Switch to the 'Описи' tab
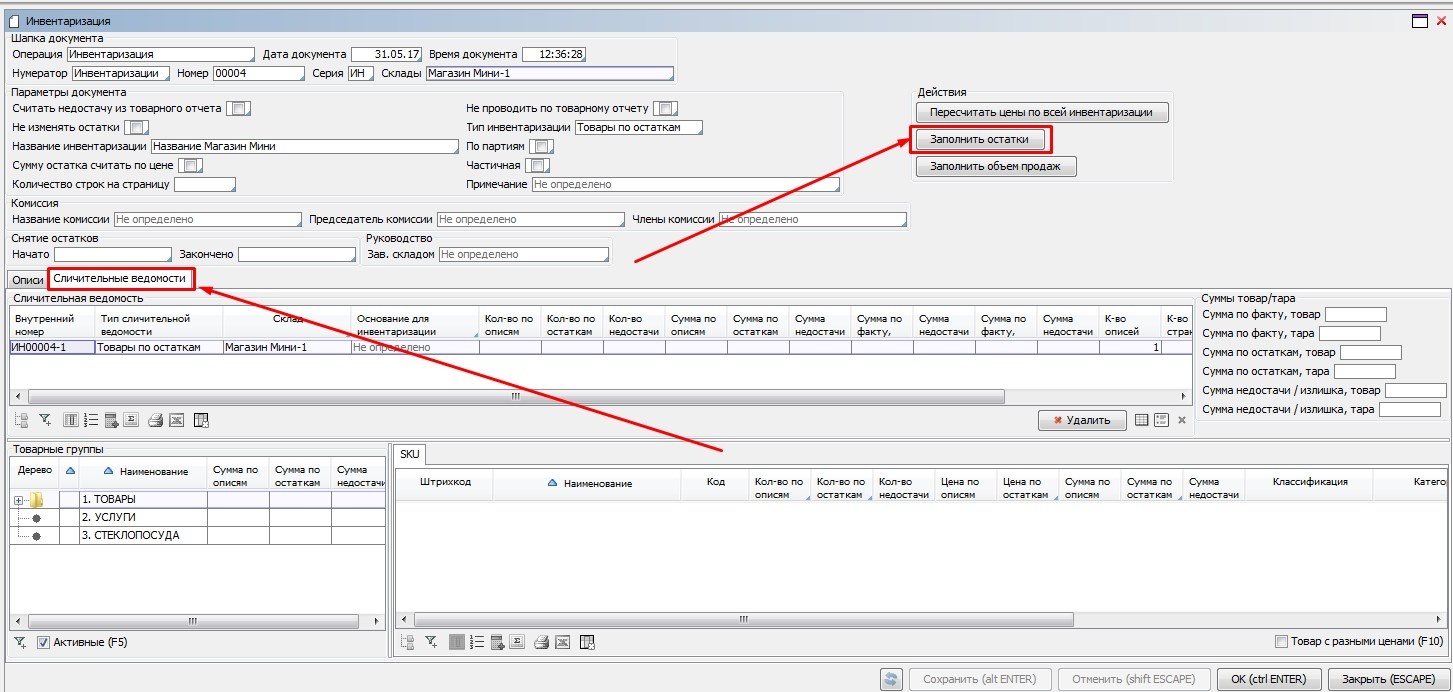Image resolution: width=1453 pixels, height=692 pixels. [27, 279]
